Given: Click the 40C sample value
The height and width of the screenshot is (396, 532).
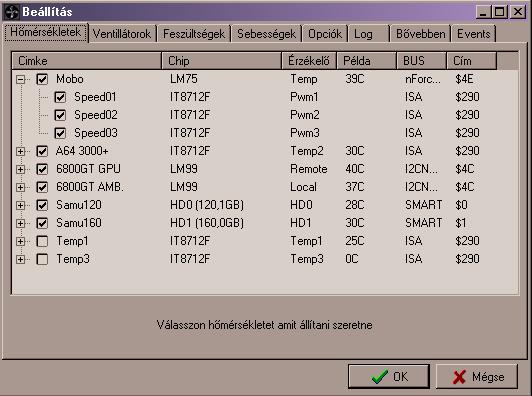Looking at the screenshot, I should click(x=355, y=169).
